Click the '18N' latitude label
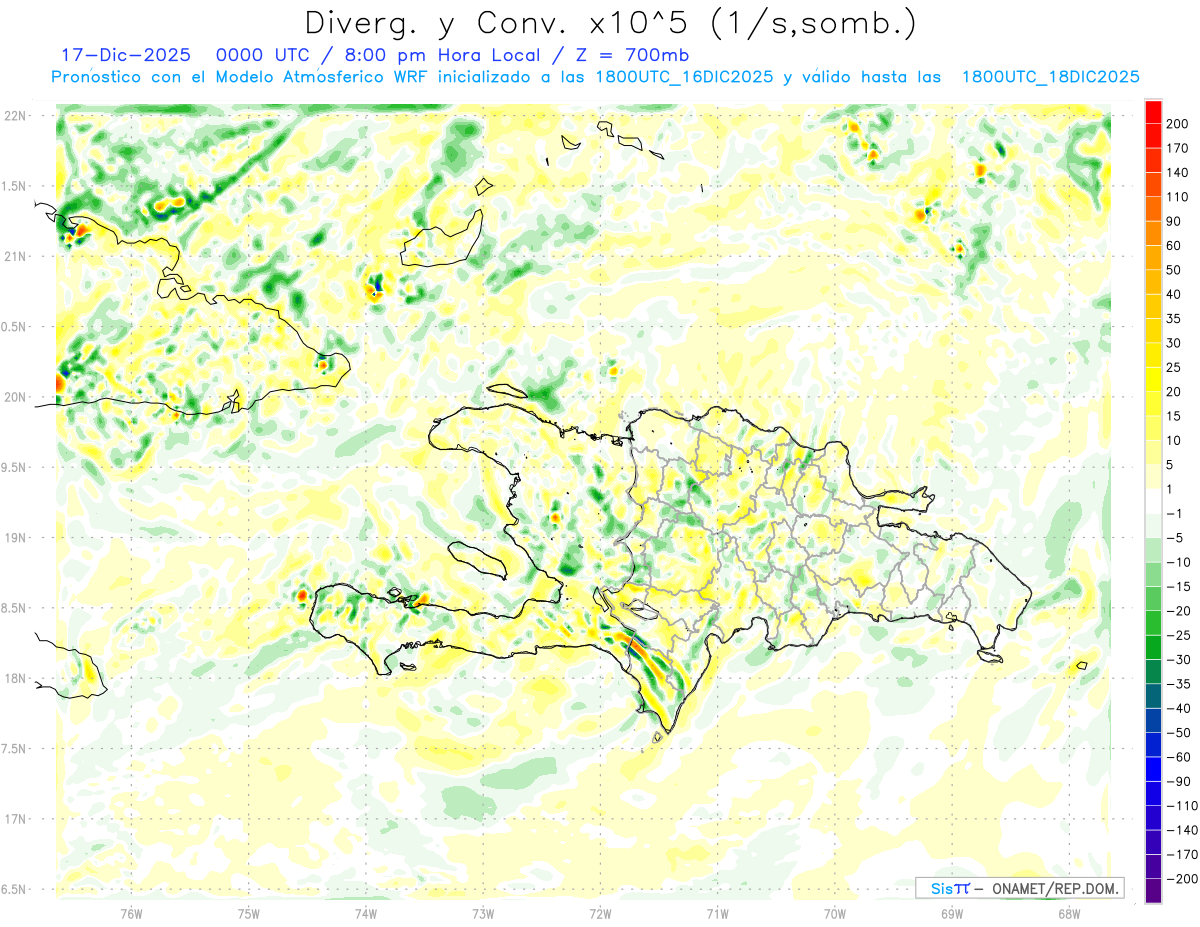Viewport: 1200px width, 927px height. pos(15,678)
